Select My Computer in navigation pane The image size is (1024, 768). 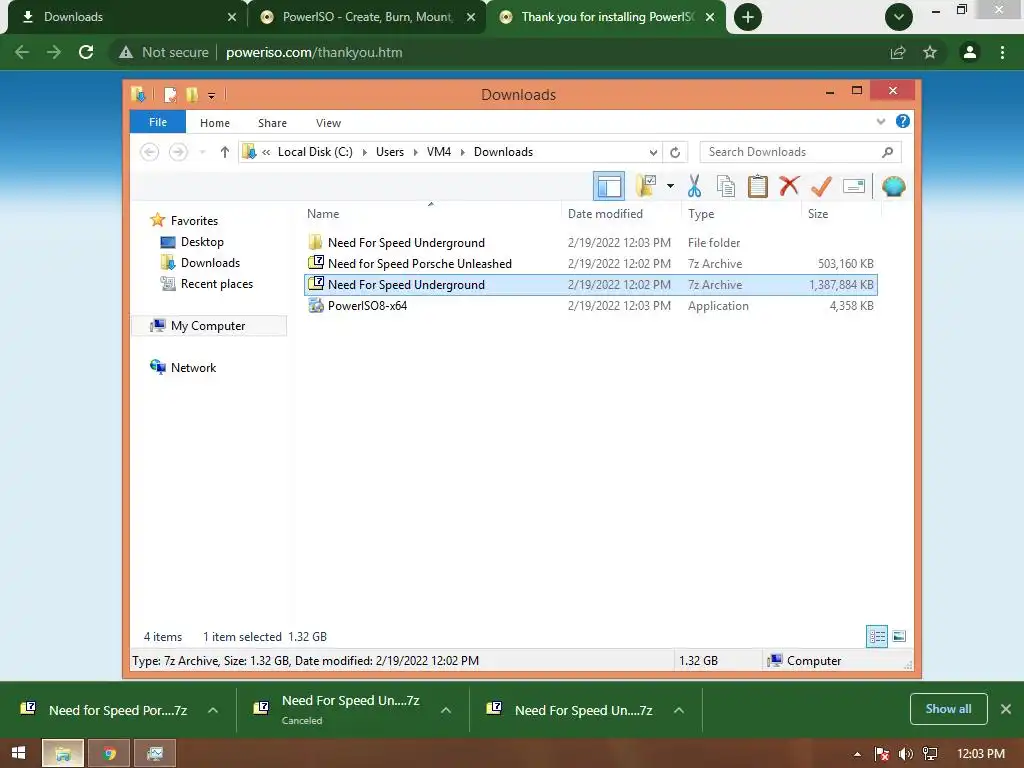point(208,325)
